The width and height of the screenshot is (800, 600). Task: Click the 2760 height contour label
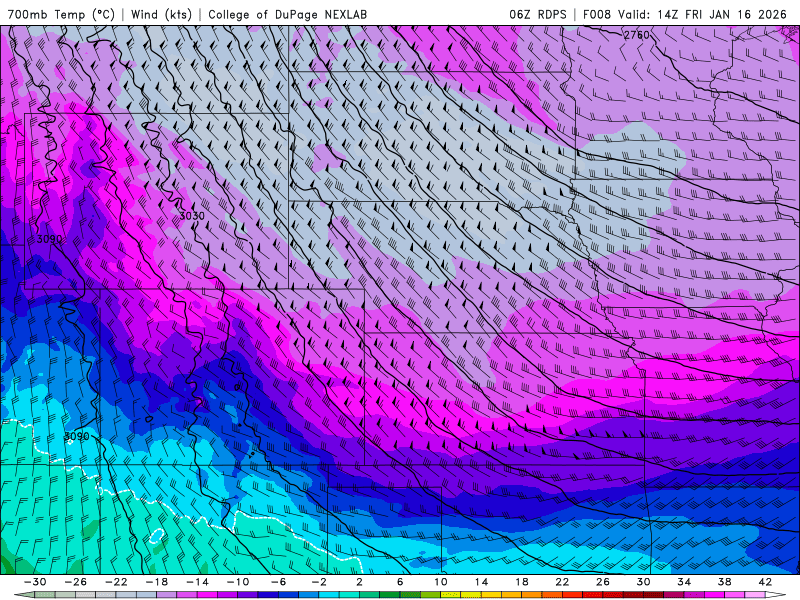tap(637, 35)
